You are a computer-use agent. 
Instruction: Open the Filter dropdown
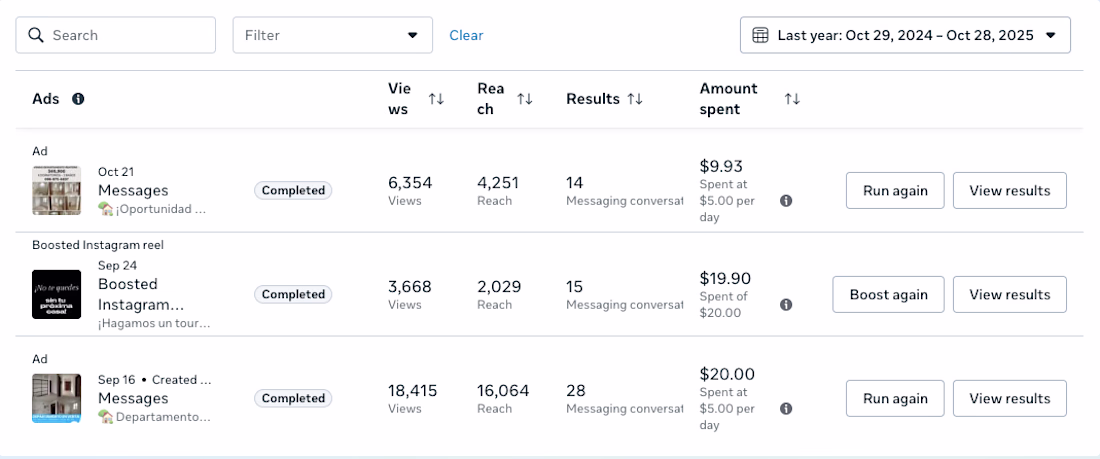(332, 35)
